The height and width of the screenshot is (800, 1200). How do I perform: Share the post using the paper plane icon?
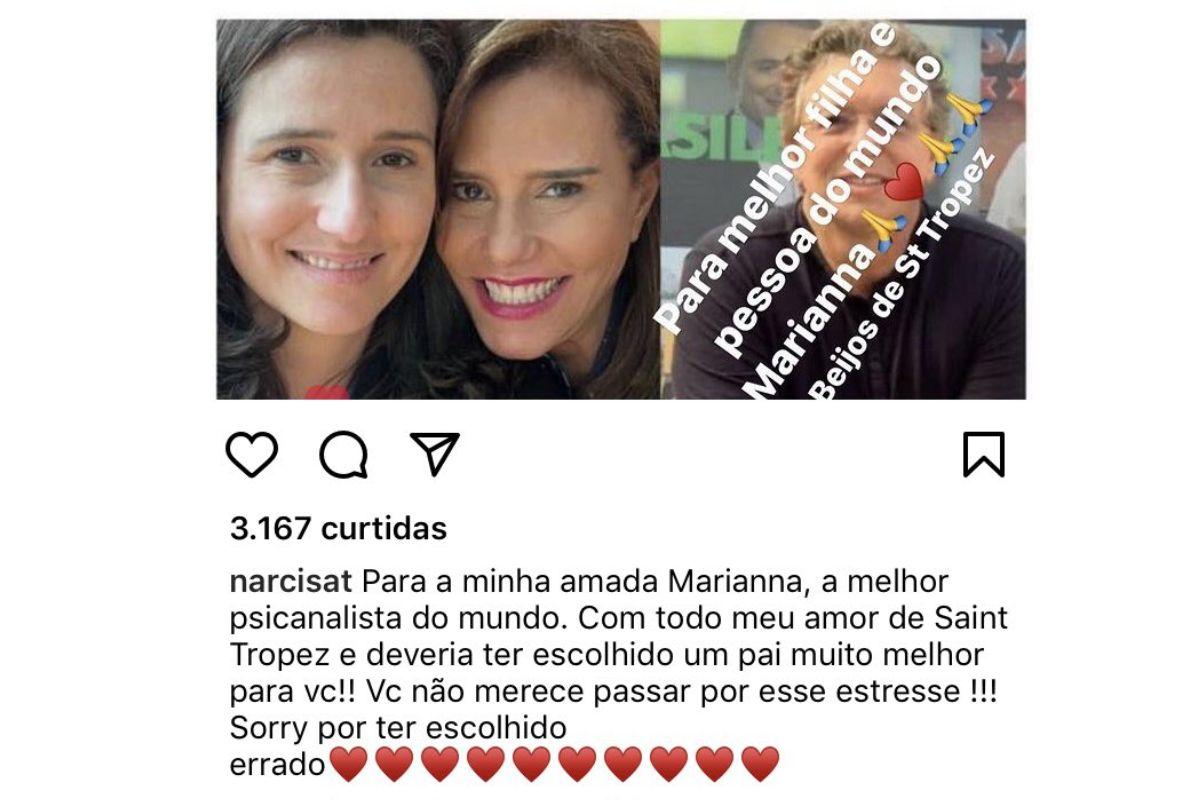point(435,453)
